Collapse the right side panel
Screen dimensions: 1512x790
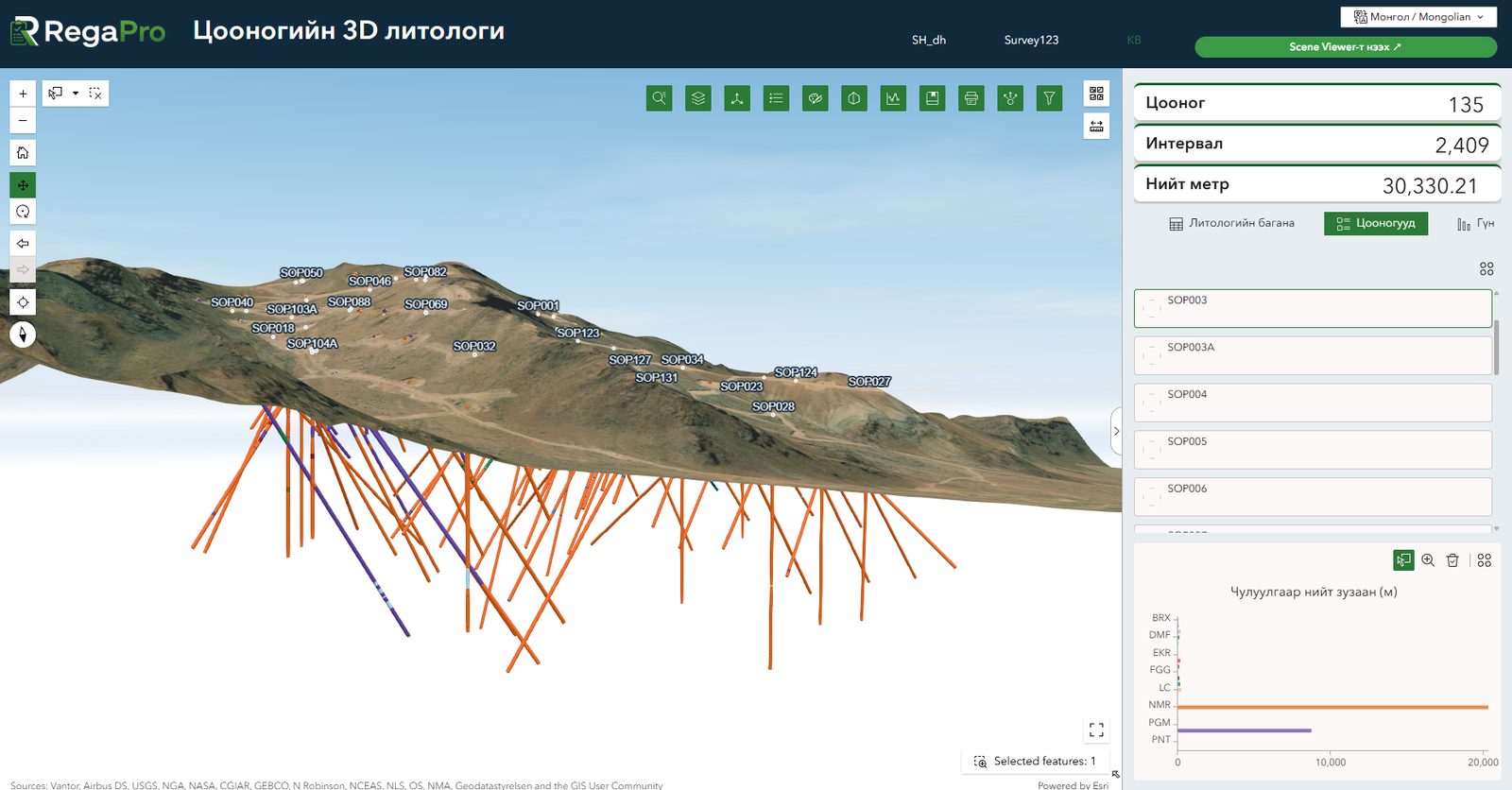tap(1116, 431)
